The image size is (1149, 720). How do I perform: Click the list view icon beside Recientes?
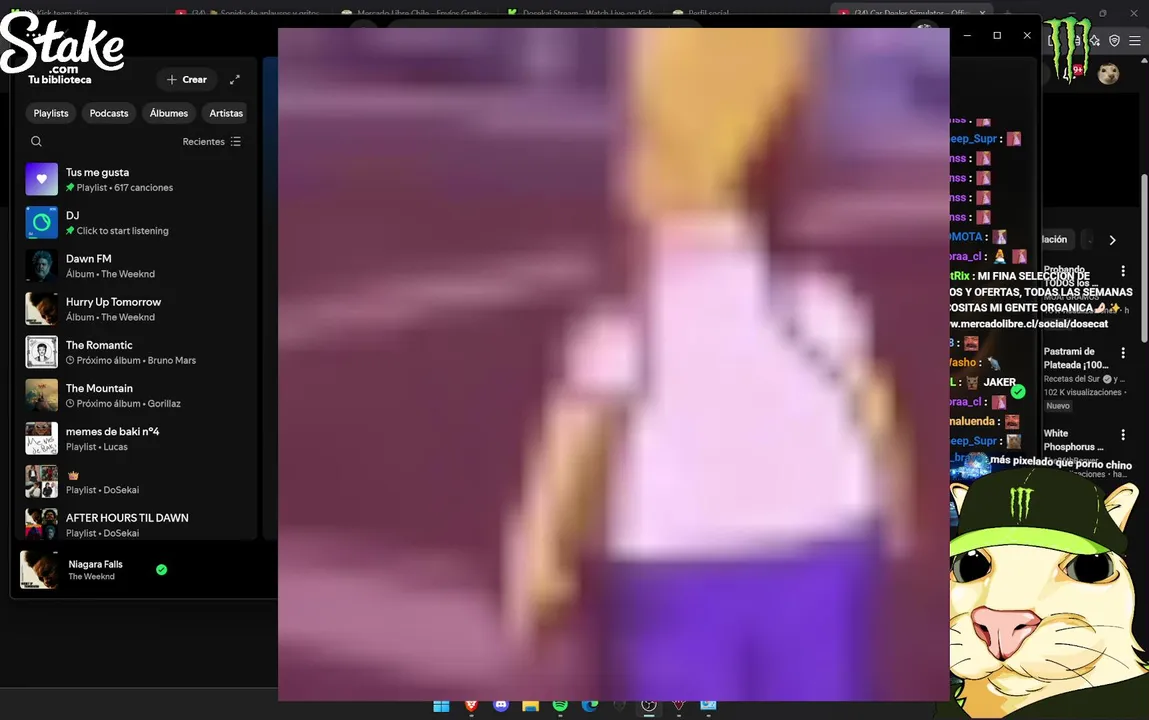[x=235, y=141]
